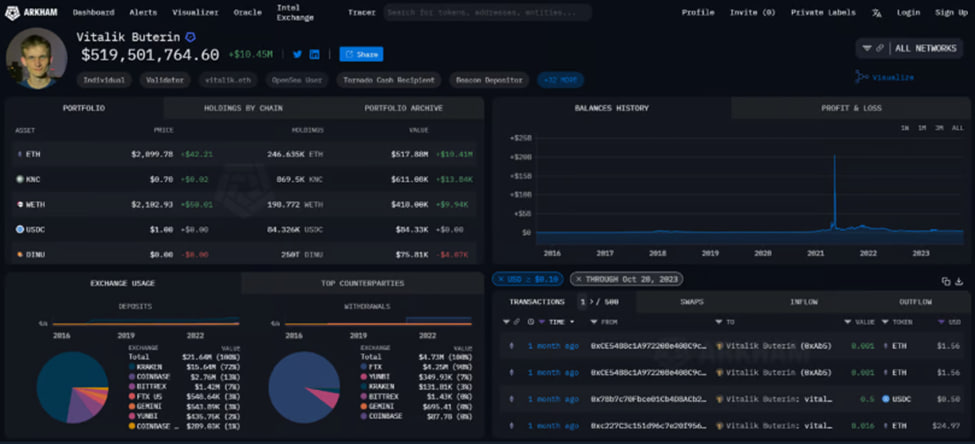Set balance chart range to 1W

905,128
